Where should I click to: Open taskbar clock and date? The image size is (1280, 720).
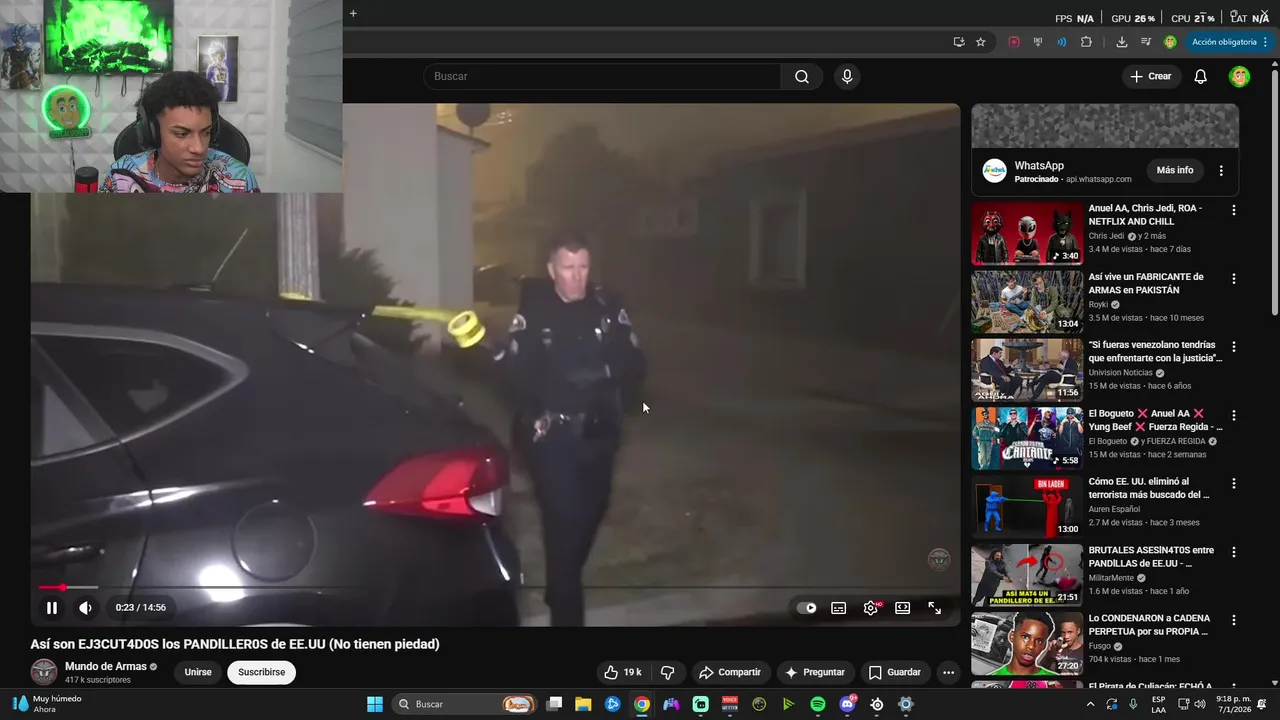coord(1234,704)
